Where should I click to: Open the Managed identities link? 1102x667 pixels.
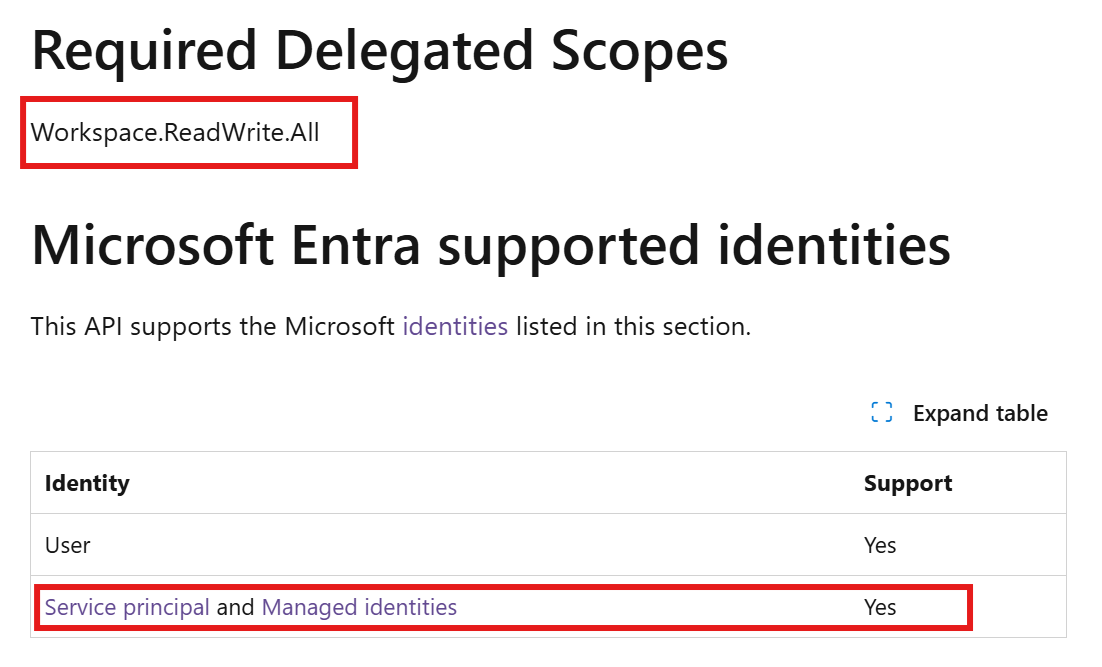coord(359,607)
